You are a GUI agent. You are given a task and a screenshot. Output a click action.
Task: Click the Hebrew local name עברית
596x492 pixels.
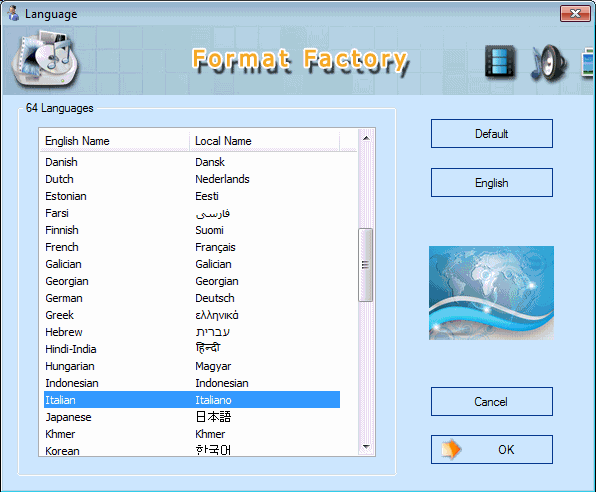(x=213, y=332)
